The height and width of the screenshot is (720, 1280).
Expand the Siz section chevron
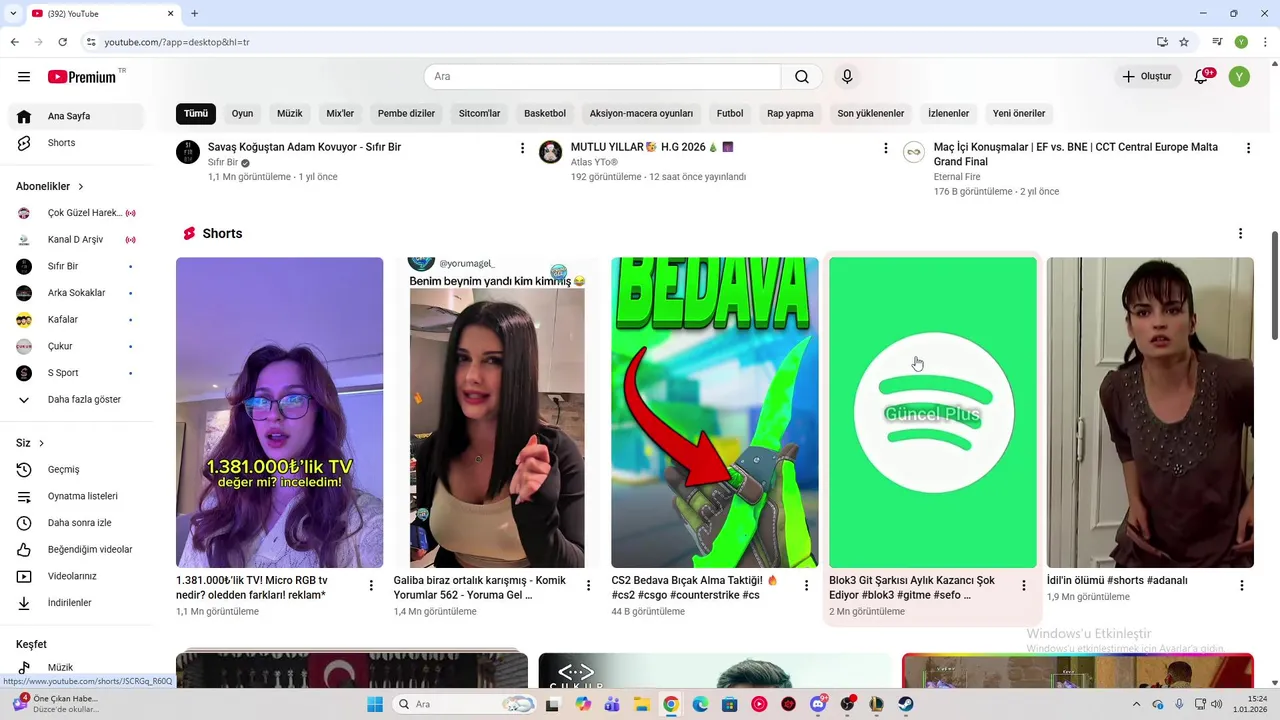tap(41, 443)
